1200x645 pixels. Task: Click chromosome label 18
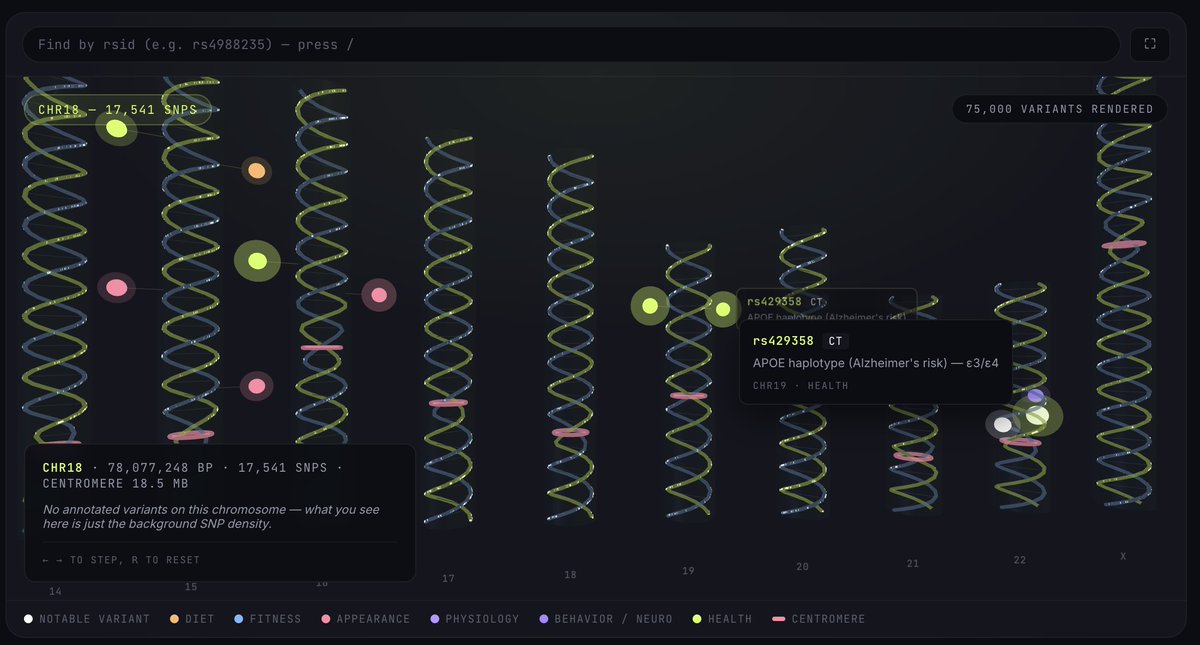(570, 575)
